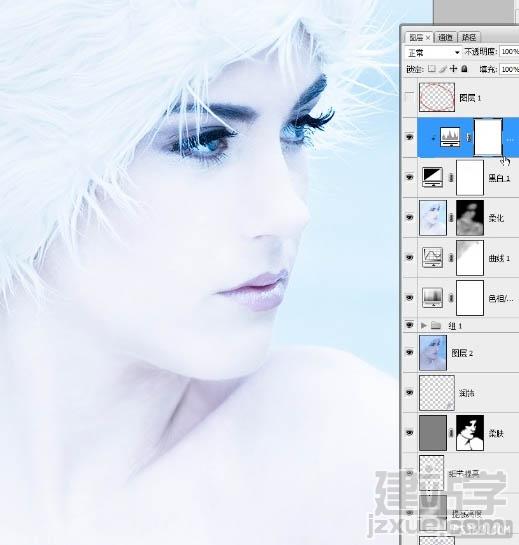Click the lock position cross icon
Image resolution: width=519 pixels, height=545 pixels.
pos(453,69)
